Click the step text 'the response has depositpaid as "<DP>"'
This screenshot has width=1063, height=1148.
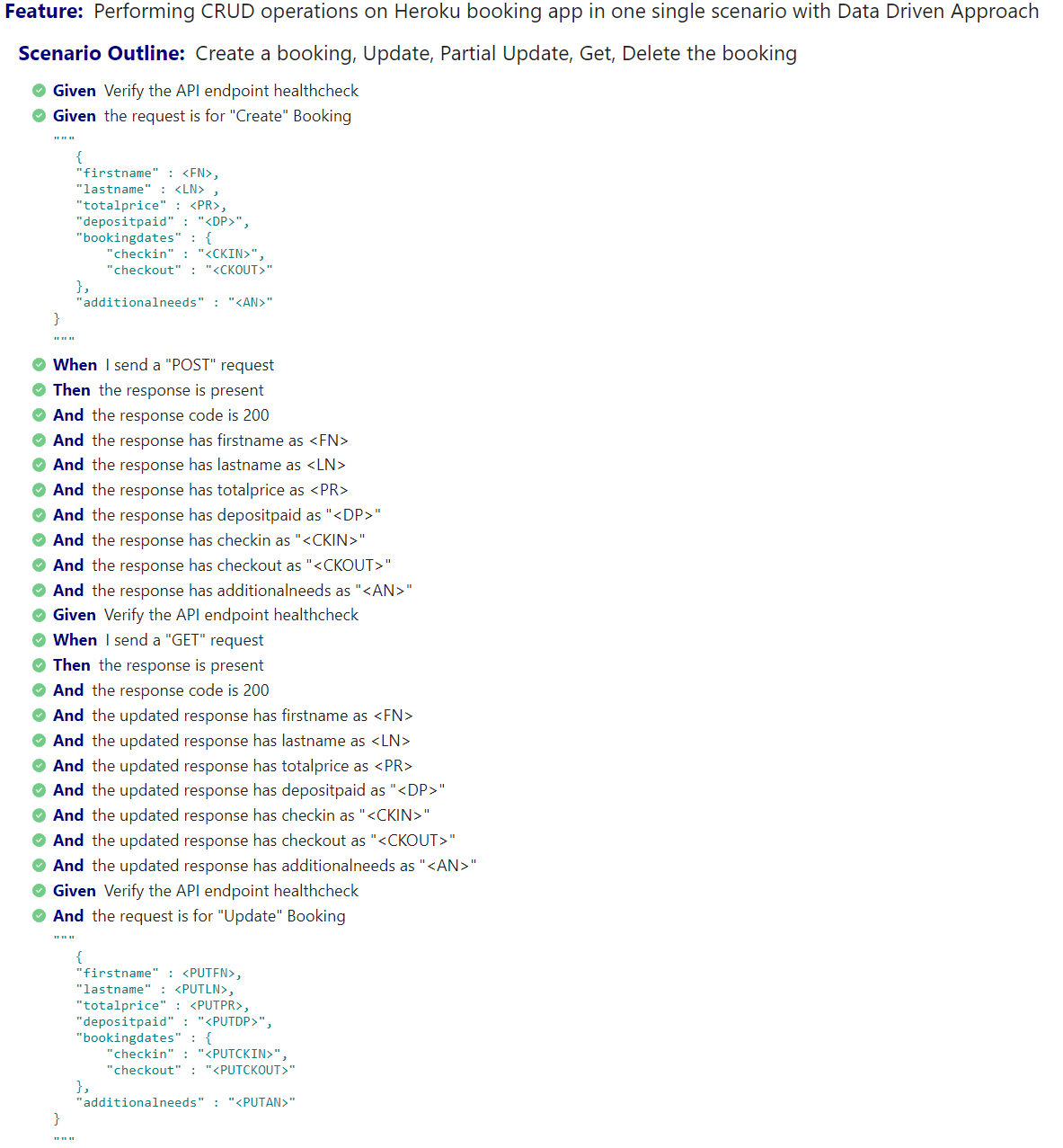[236, 515]
